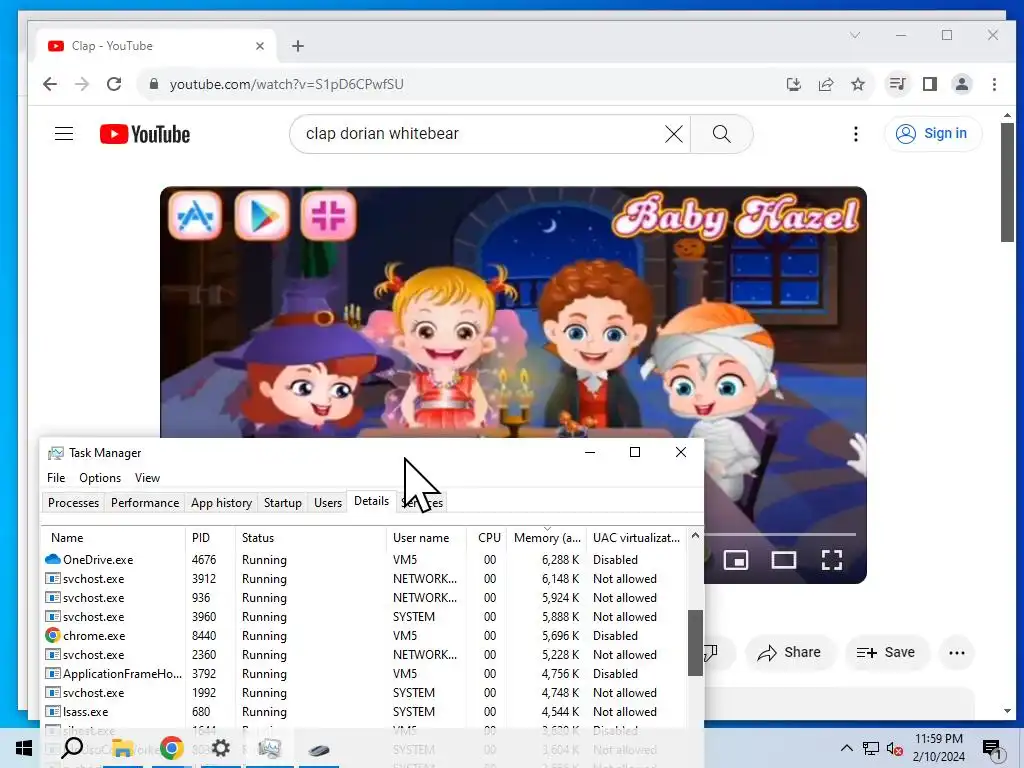
Task: Open Task Manager Options menu
Action: 100,478
